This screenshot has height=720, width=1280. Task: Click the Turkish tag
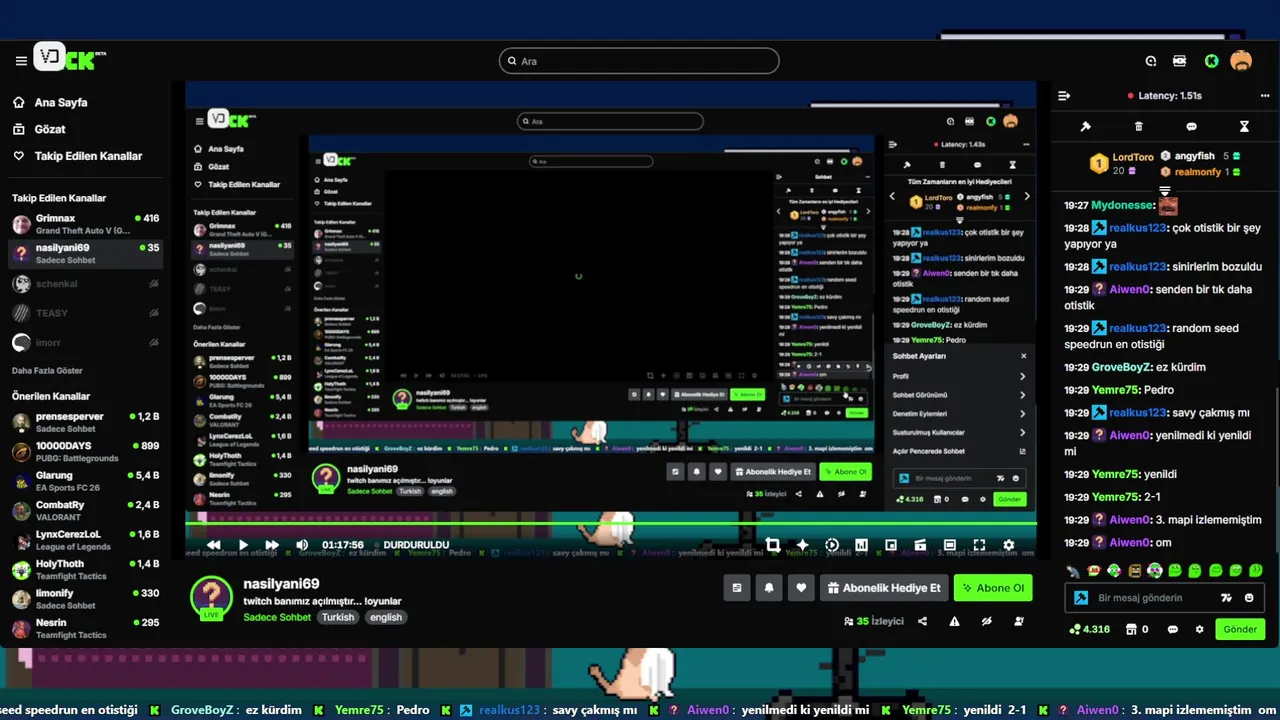pos(338,617)
